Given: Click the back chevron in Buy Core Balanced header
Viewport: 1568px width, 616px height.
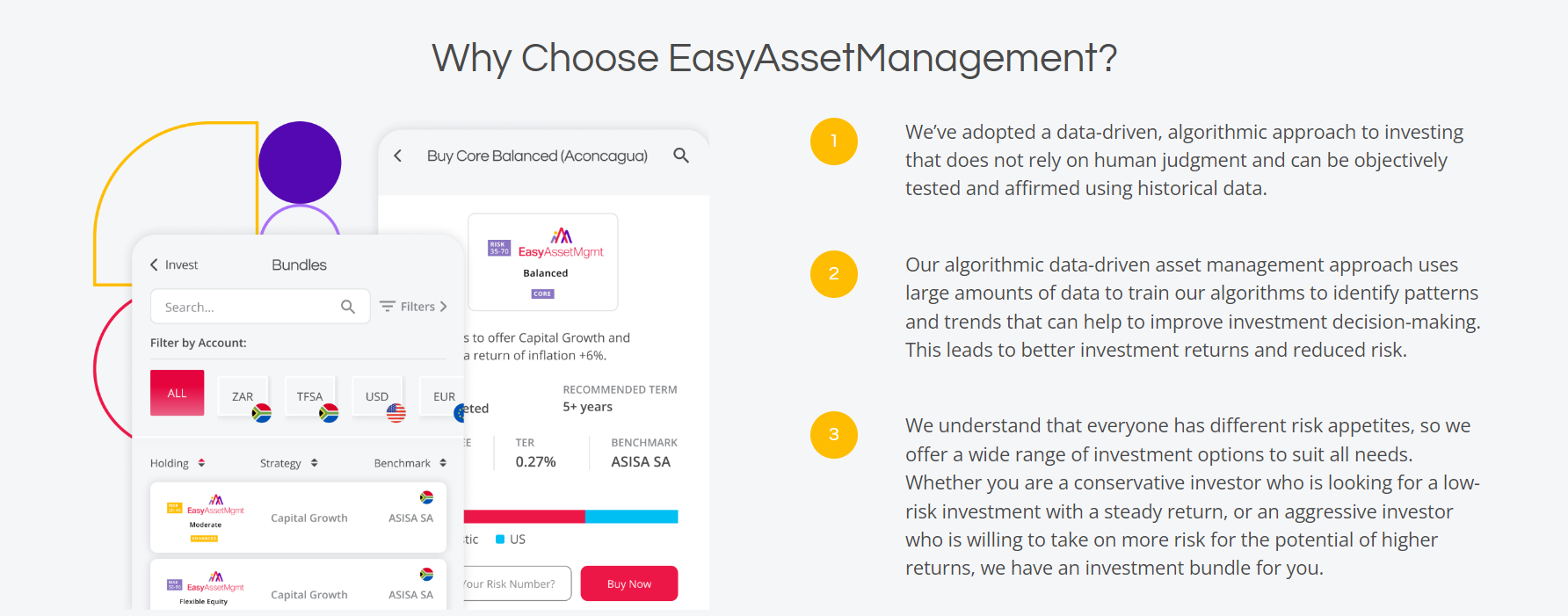Looking at the screenshot, I should tap(398, 156).
